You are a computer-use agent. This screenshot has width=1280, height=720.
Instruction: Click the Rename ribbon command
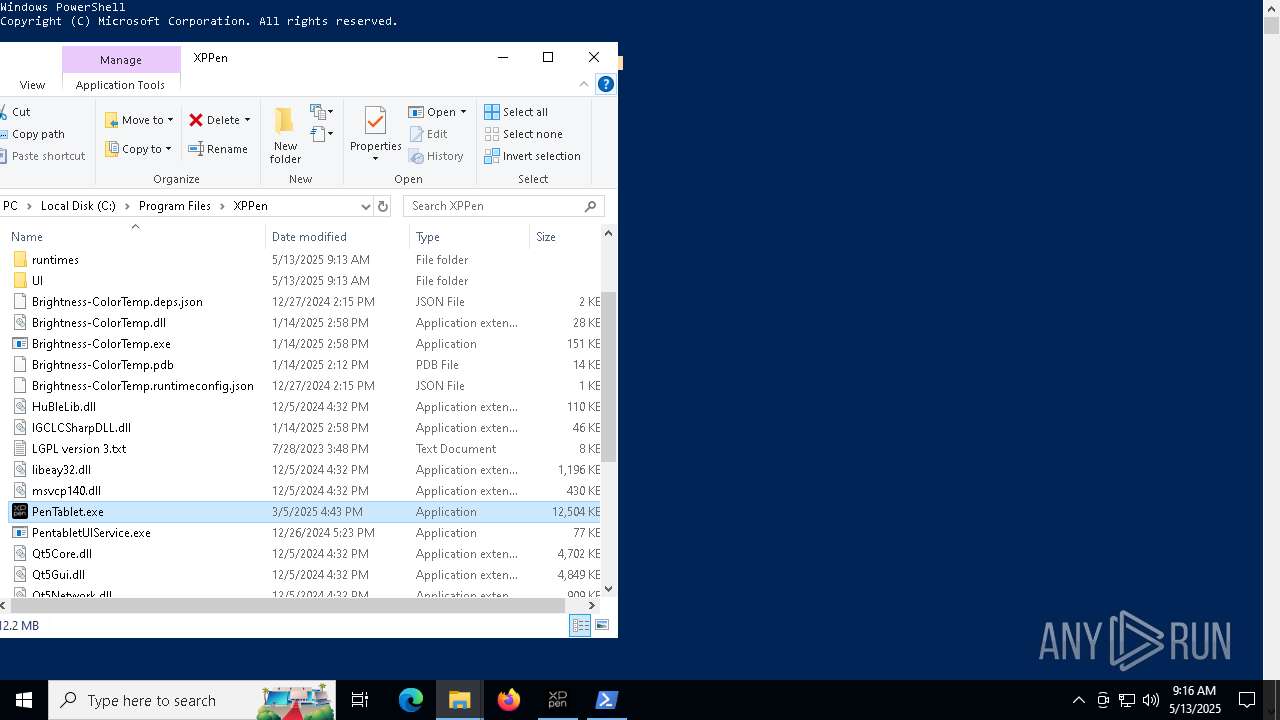point(218,149)
